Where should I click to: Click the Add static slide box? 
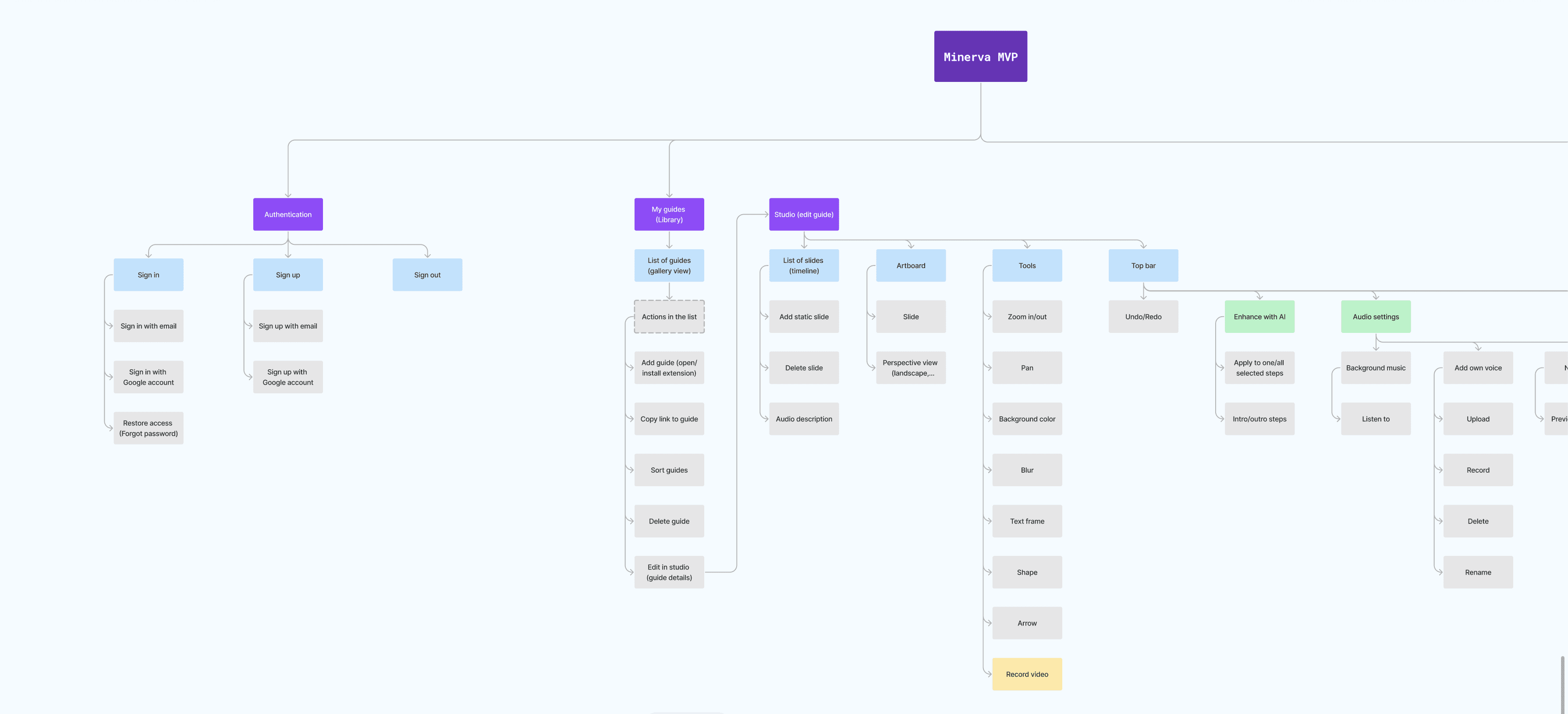(x=803, y=316)
